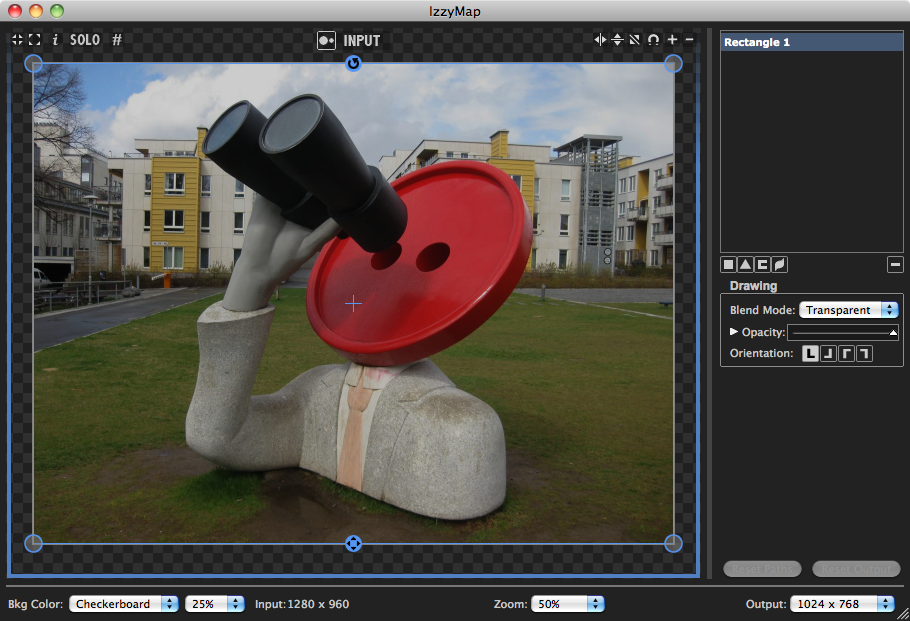
Task: Toggle SOLO mode
Action: click(x=85, y=40)
